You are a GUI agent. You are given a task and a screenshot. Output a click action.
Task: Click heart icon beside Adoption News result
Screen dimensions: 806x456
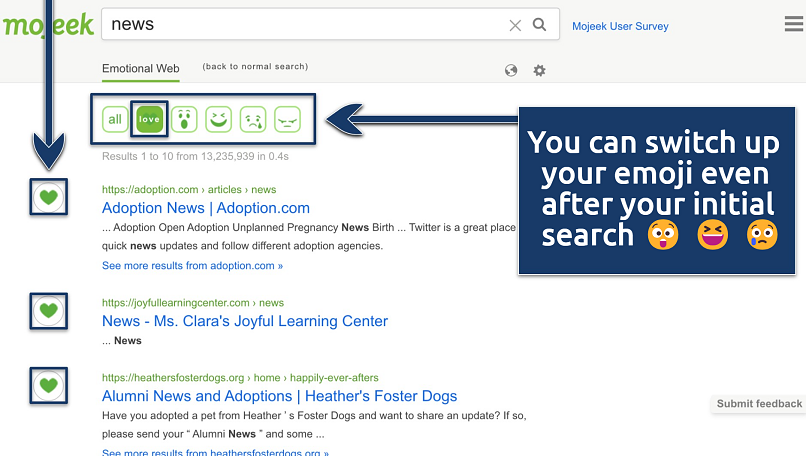pyautogui.click(x=48, y=197)
